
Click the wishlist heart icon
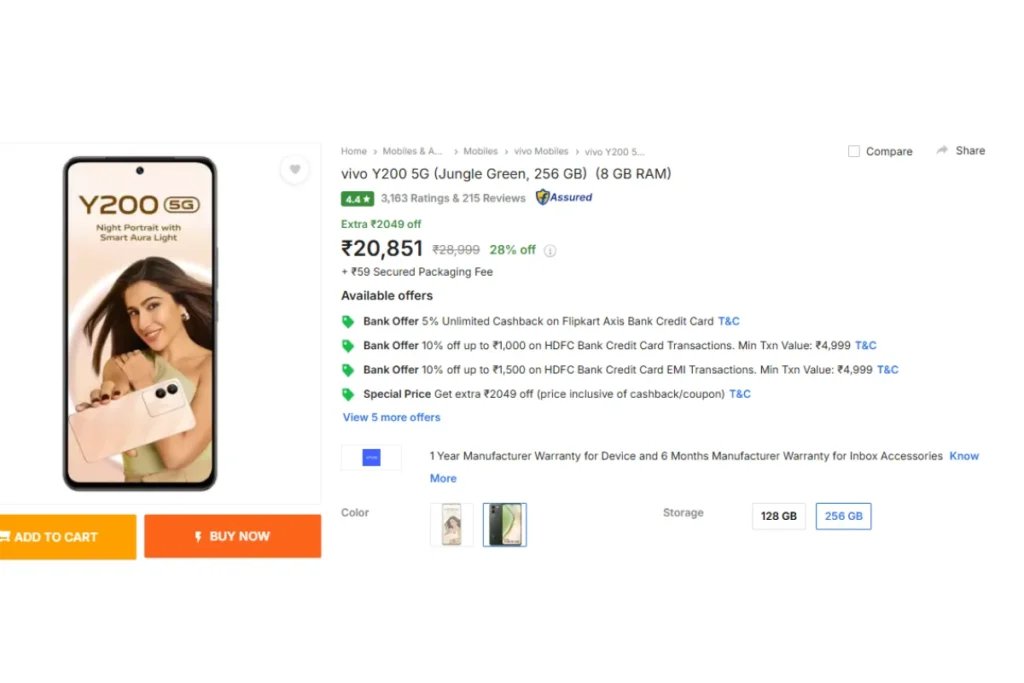pyautogui.click(x=295, y=170)
